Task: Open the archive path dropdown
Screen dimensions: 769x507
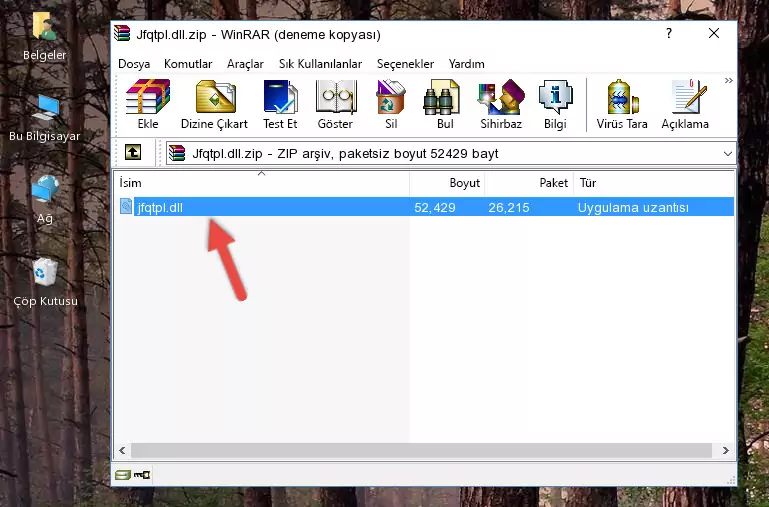Action: click(728, 153)
